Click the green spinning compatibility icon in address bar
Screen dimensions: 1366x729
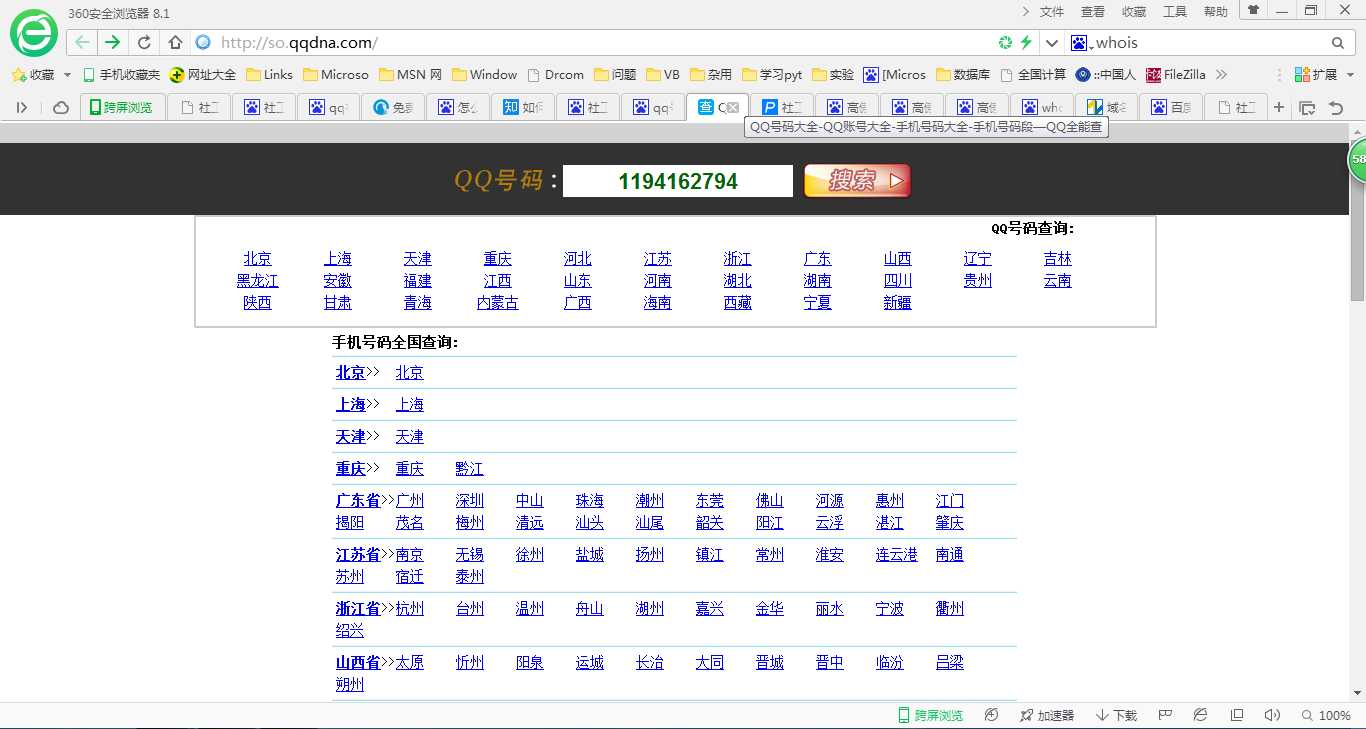point(1006,42)
